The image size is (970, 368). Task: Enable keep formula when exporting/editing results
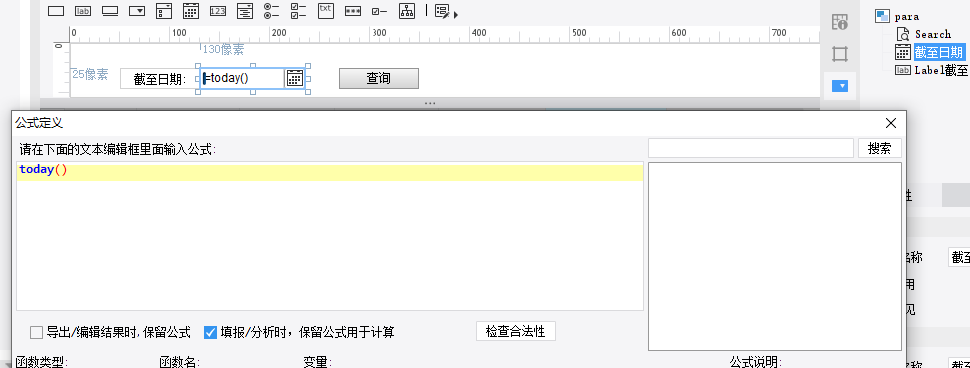36,333
